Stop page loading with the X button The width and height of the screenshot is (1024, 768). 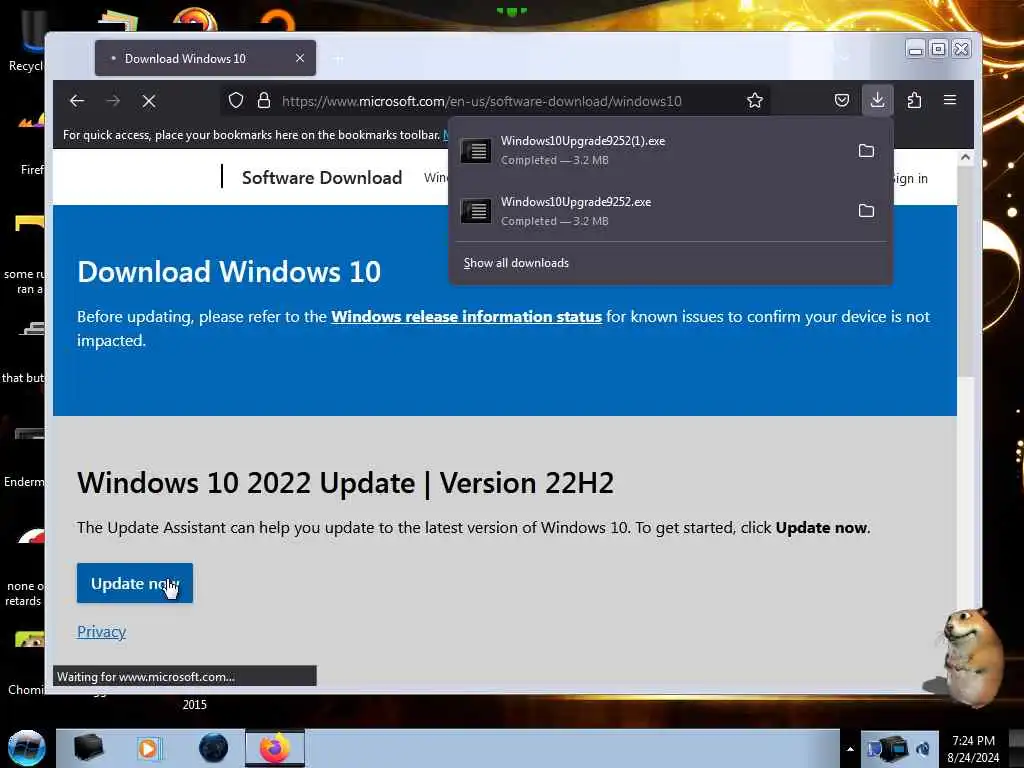[x=149, y=101]
